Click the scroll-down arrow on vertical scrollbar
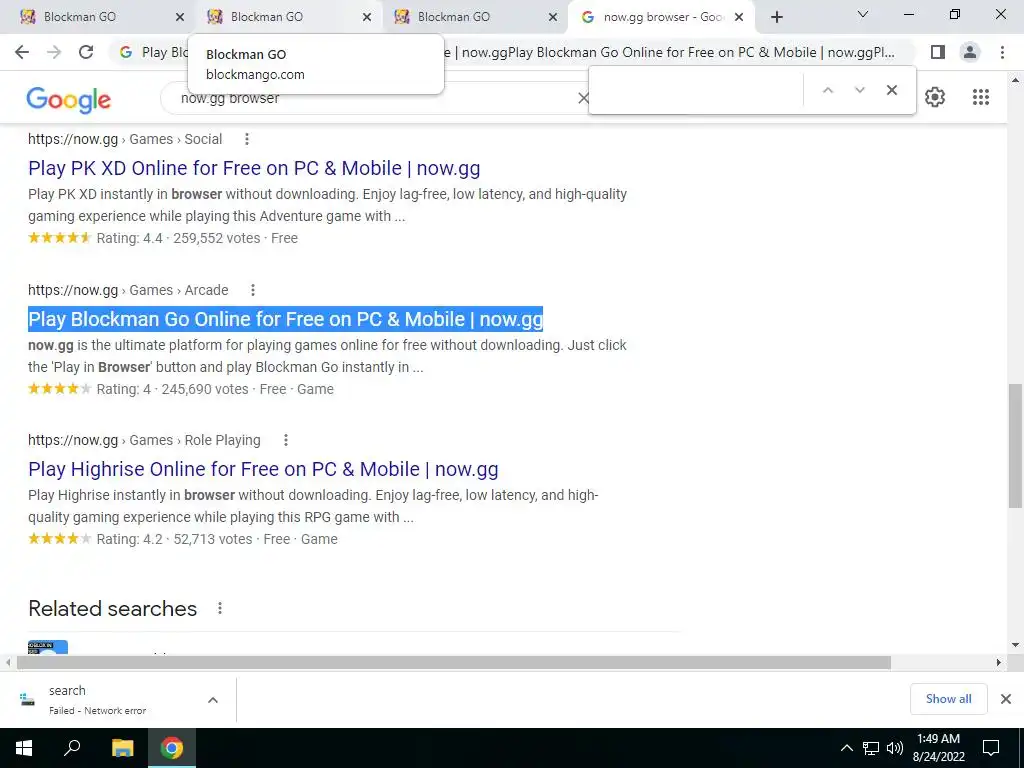The width and height of the screenshot is (1024, 768). click(x=1015, y=645)
